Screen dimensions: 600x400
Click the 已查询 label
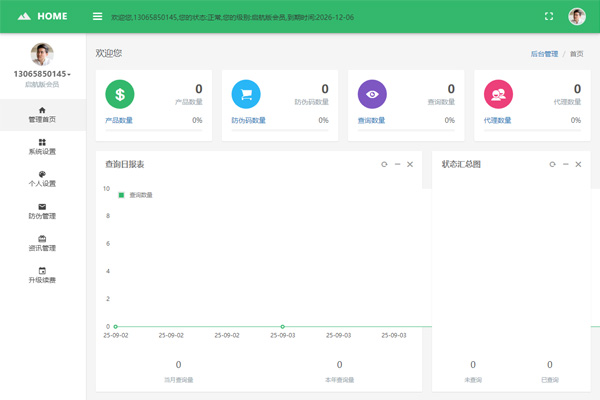550,380
